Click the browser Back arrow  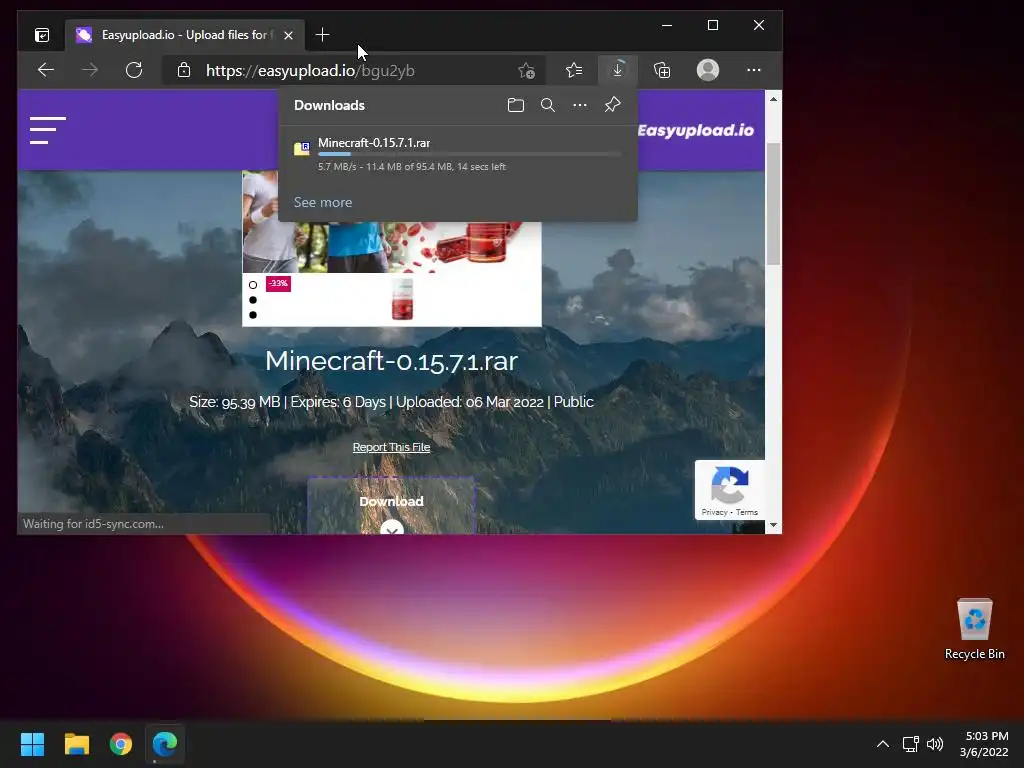tap(46, 70)
